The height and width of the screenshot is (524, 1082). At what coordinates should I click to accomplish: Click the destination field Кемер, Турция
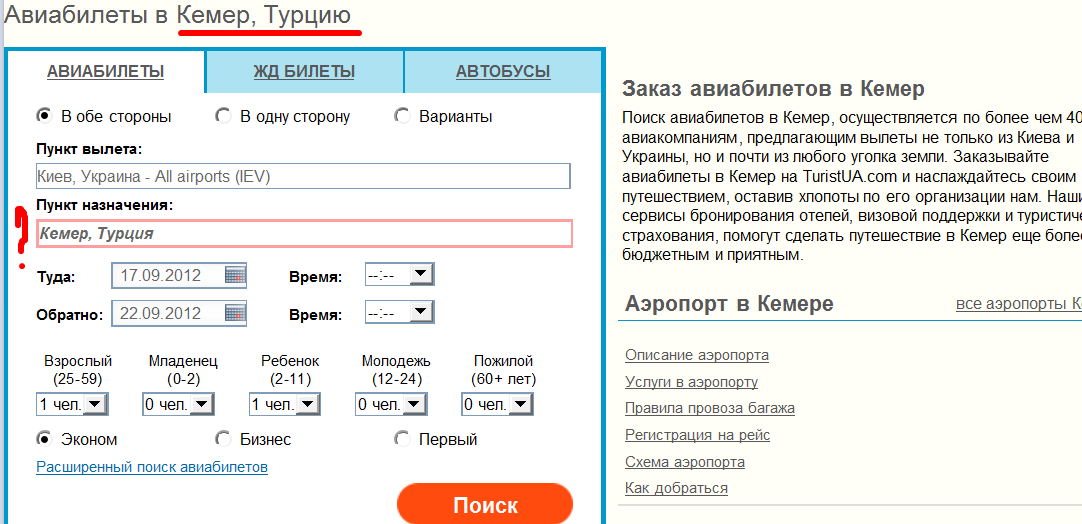point(304,233)
